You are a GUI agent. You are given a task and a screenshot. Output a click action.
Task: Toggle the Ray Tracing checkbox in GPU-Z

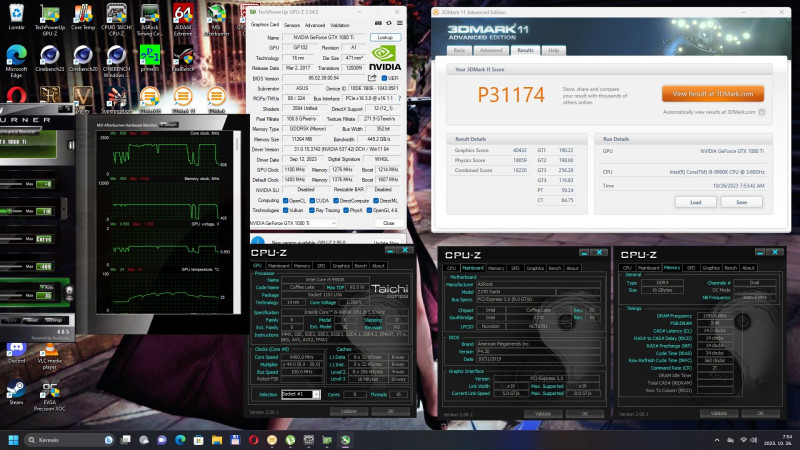click(312, 210)
